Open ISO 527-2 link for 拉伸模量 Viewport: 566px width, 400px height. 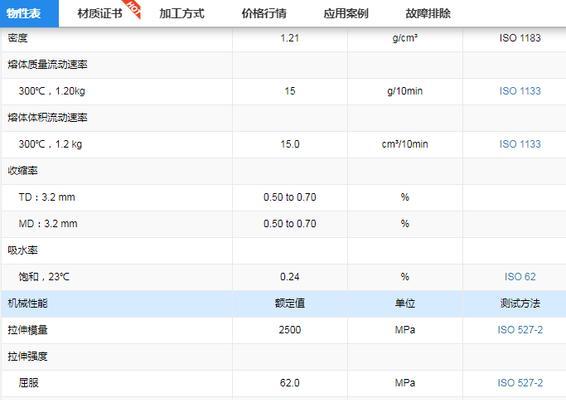(520, 330)
